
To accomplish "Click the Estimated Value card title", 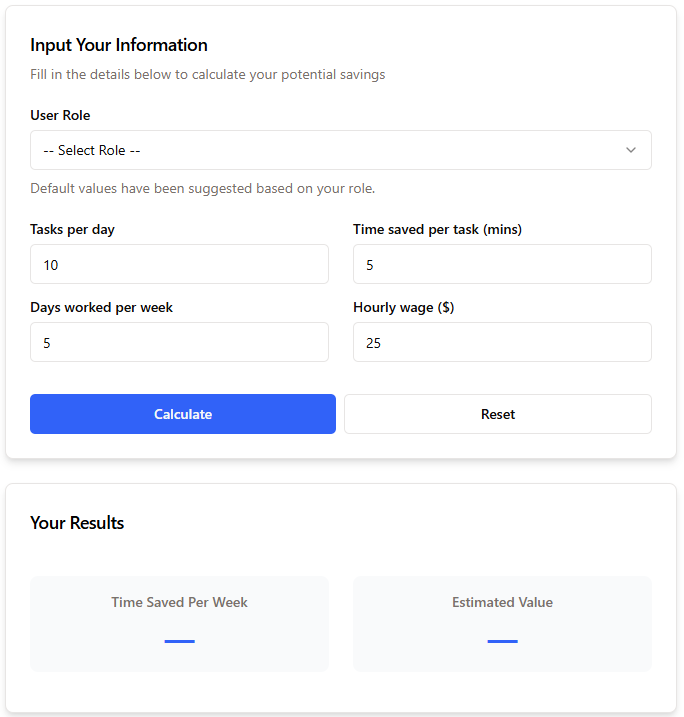I will pyautogui.click(x=502, y=602).
